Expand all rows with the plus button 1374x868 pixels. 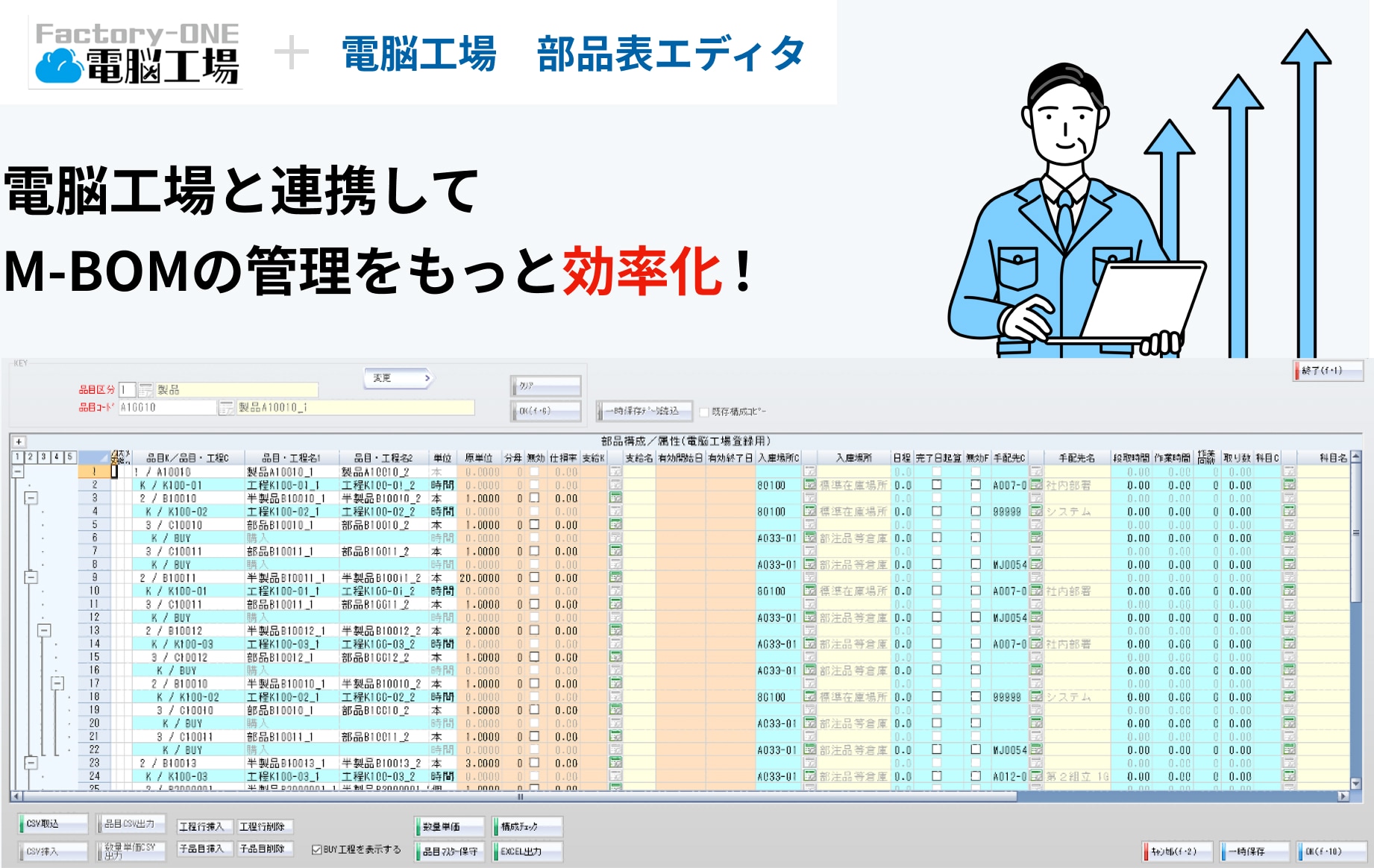pyautogui.click(x=19, y=441)
